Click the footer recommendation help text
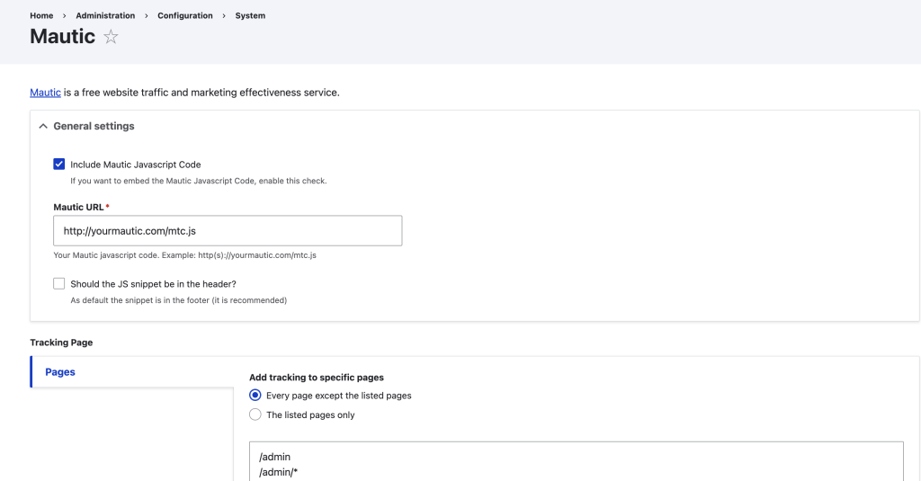Image resolution: width=921 pixels, height=481 pixels. click(179, 300)
